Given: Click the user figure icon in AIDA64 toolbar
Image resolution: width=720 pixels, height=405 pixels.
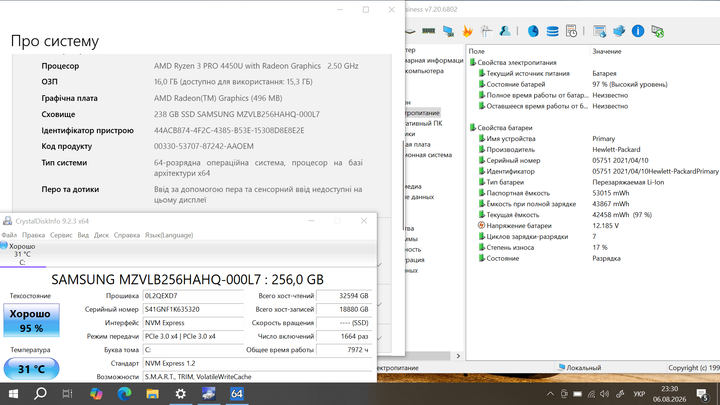Looking at the screenshot, I should point(505,31).
